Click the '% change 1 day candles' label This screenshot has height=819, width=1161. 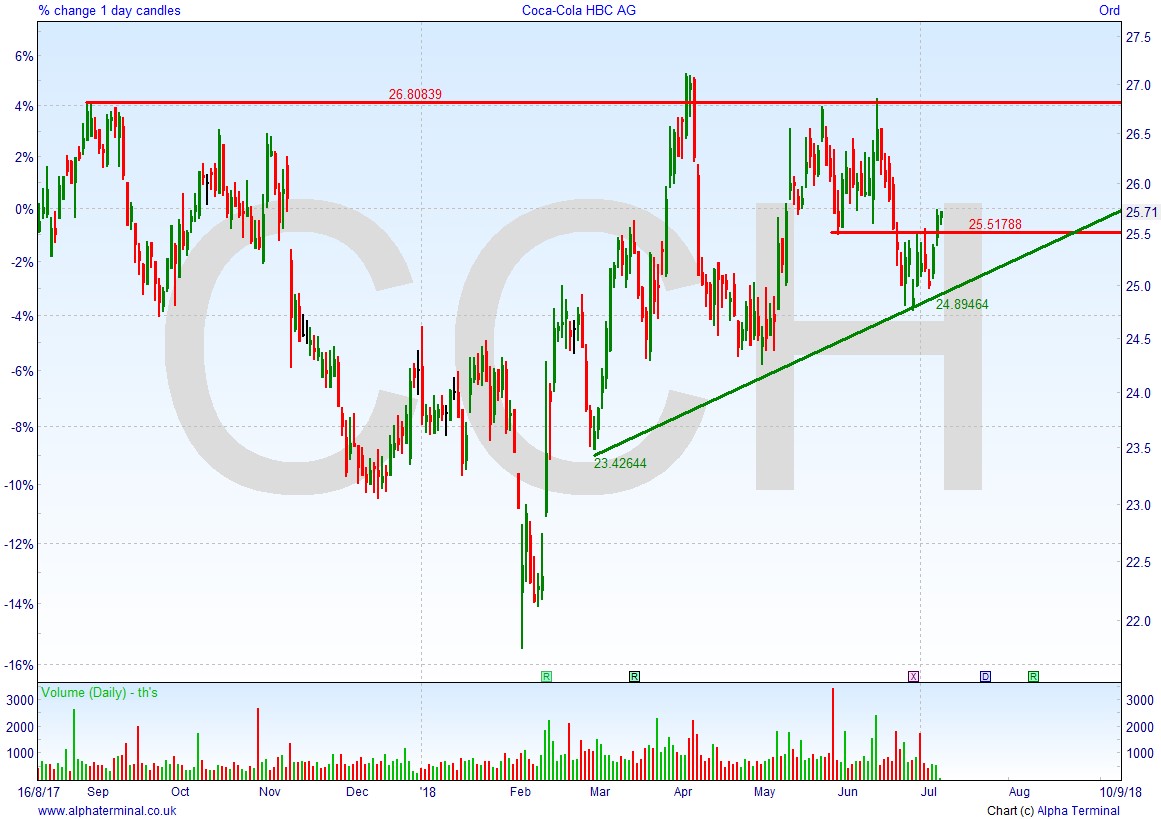(x=110, y=10)
